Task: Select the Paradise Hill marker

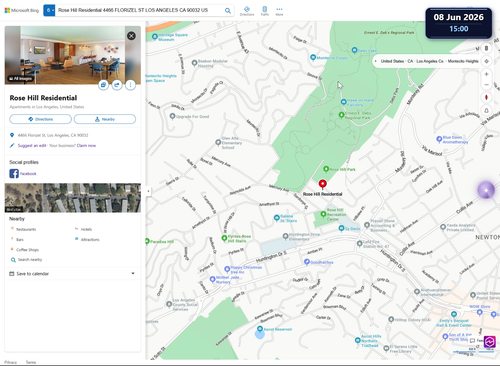Action: pyautogui.click(x=147, y=241)
